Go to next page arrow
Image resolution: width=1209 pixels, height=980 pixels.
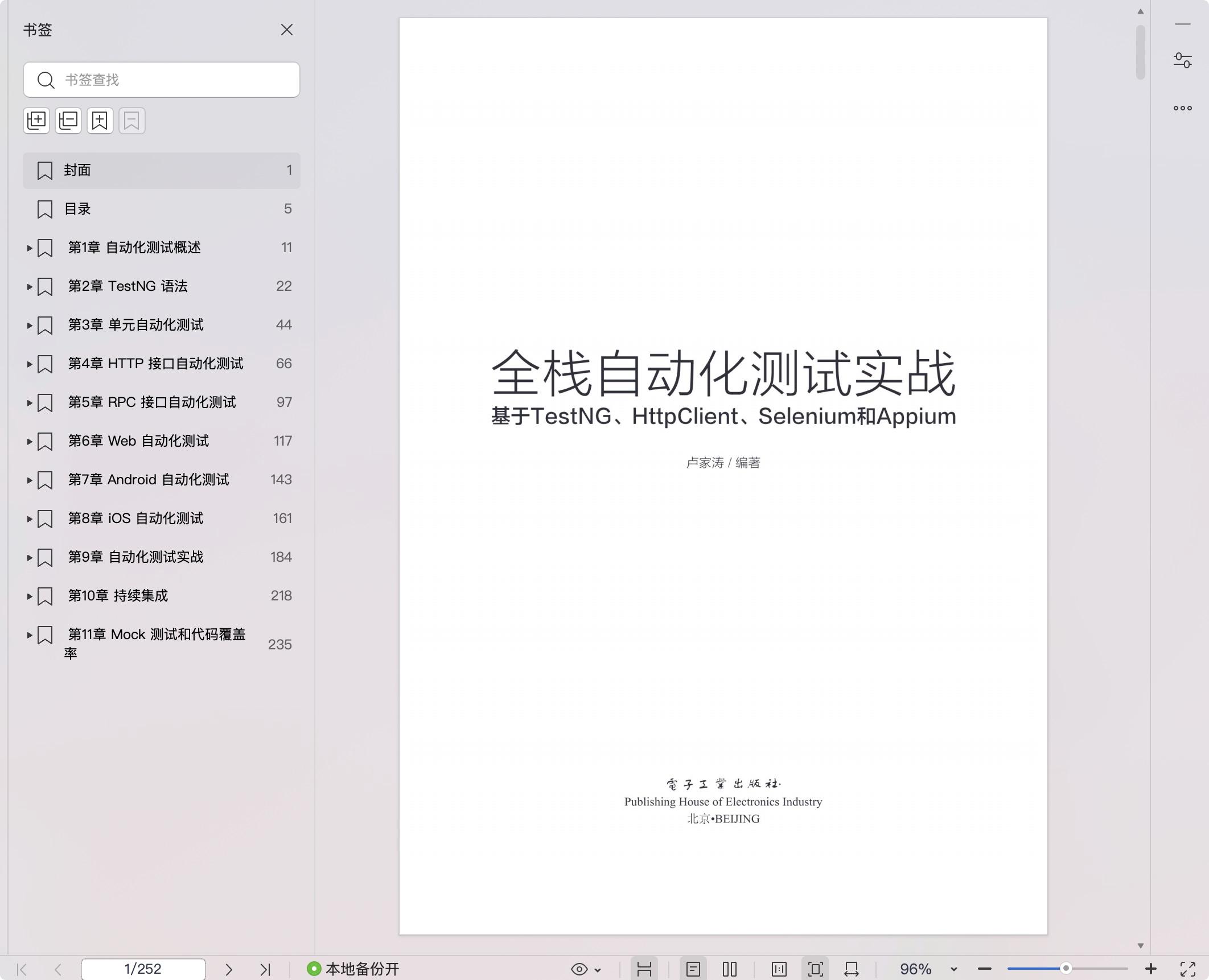pos(229,969)
